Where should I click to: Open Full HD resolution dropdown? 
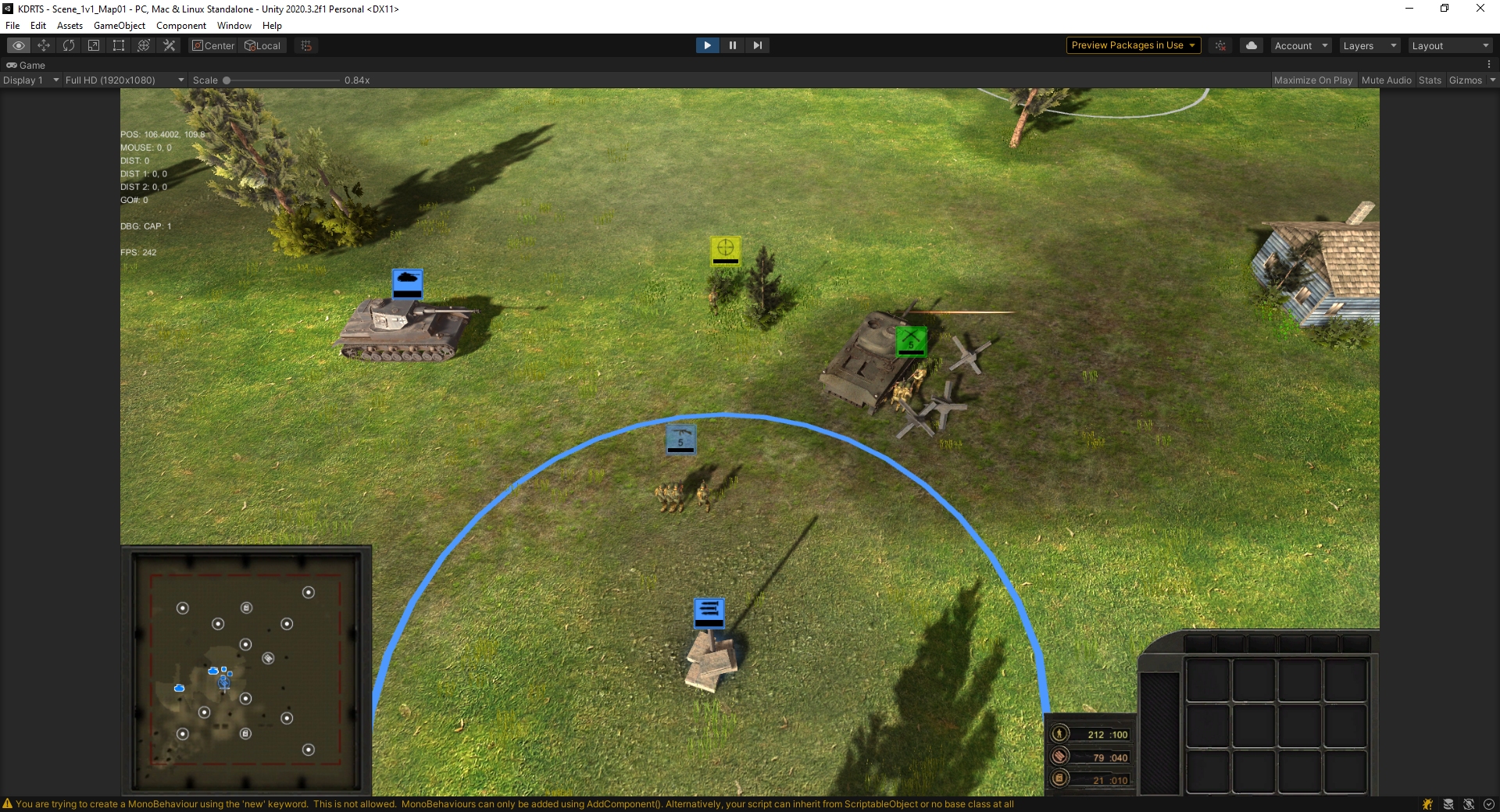tap(124, 80)
